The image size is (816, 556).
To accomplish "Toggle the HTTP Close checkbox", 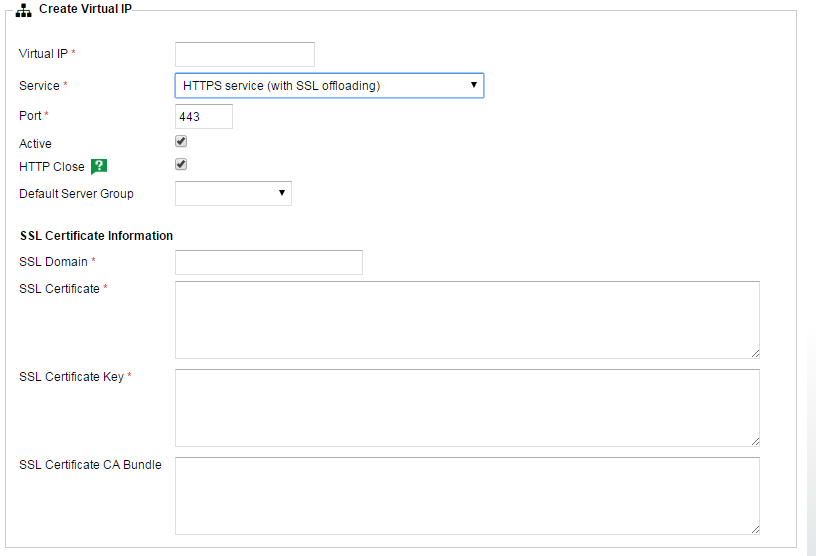I will [181, 165].
